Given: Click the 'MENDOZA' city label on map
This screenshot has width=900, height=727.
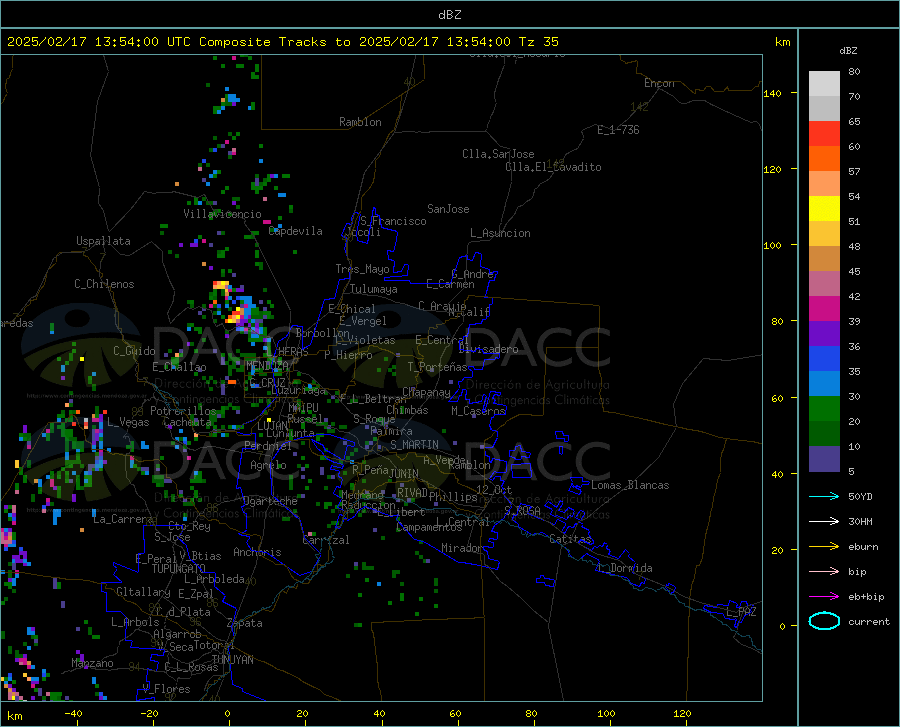Looking at the screenshot, I should click(x=267, y=365).
